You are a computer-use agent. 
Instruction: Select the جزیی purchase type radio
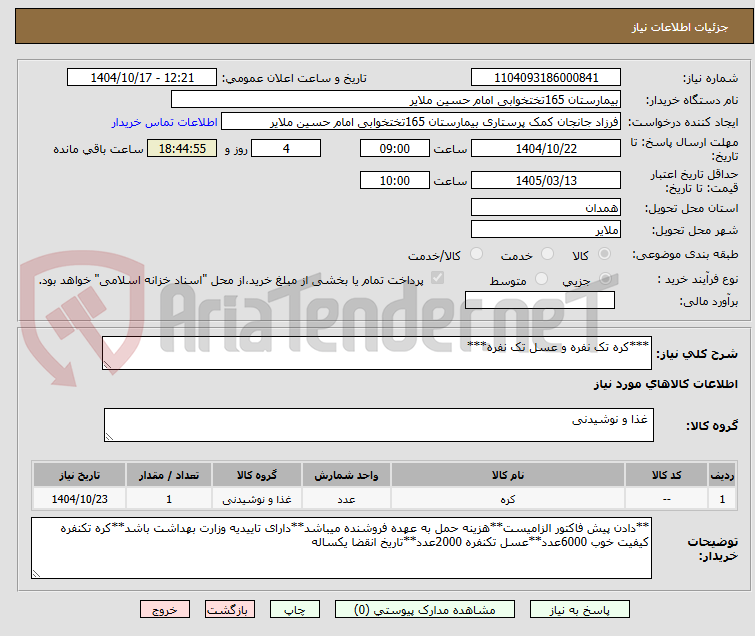pyautogui.click(x=606, y=279)
